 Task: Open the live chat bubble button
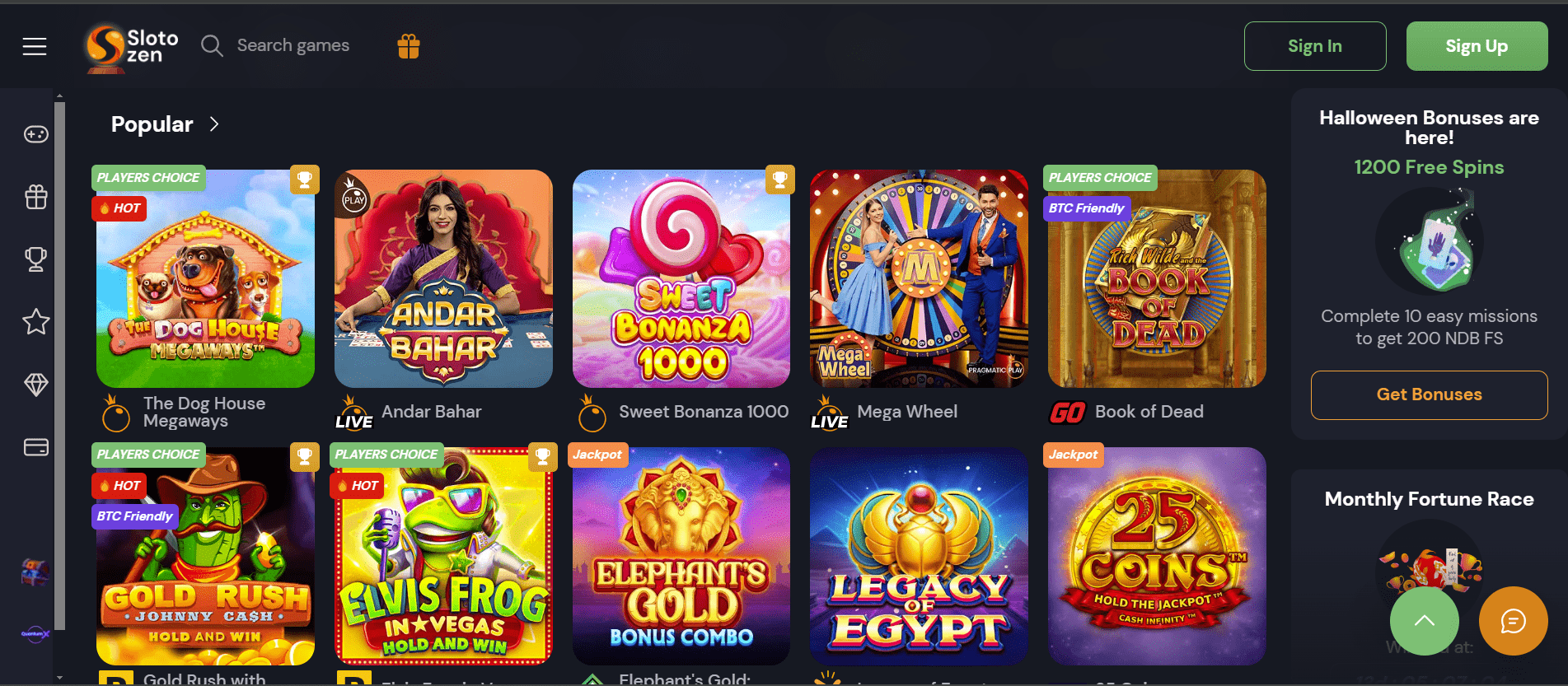coord(1513,621)
